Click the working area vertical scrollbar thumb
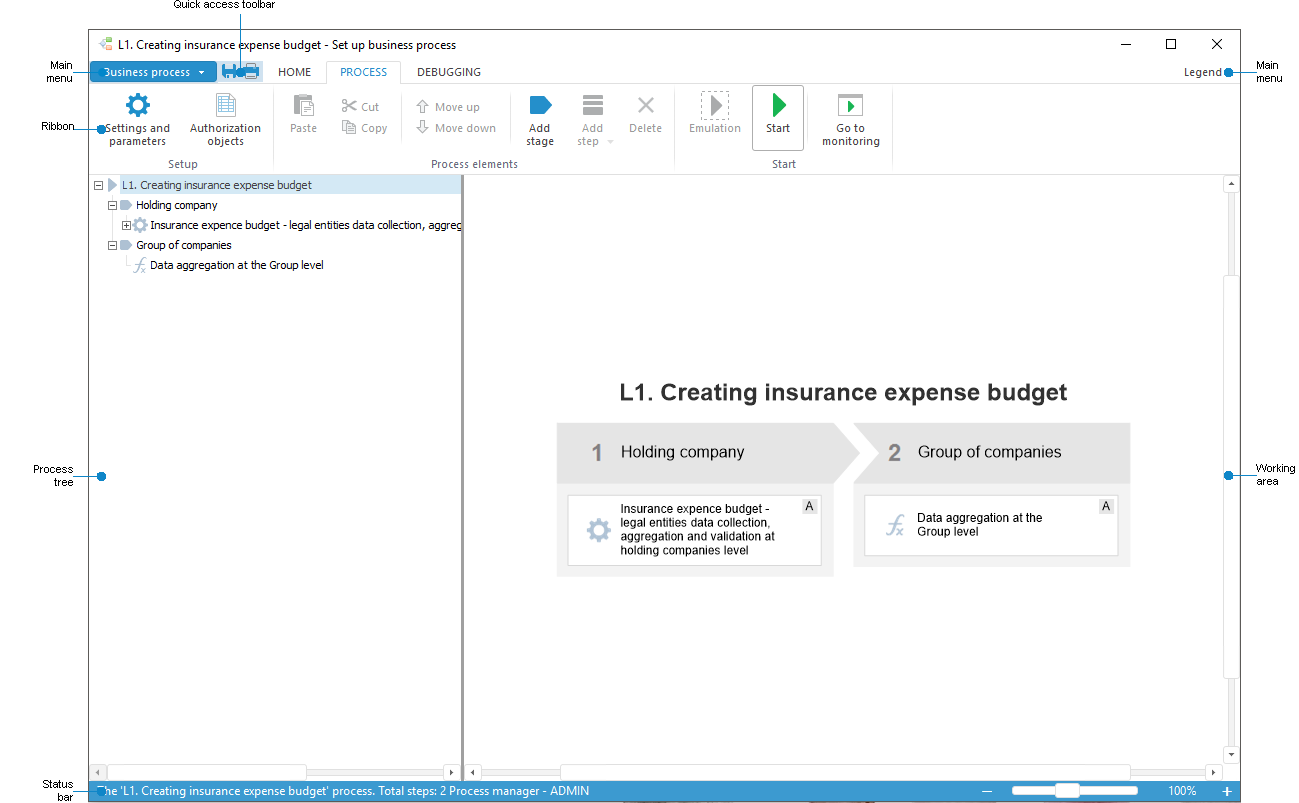1299x803 pixels. click(1232, 477)
